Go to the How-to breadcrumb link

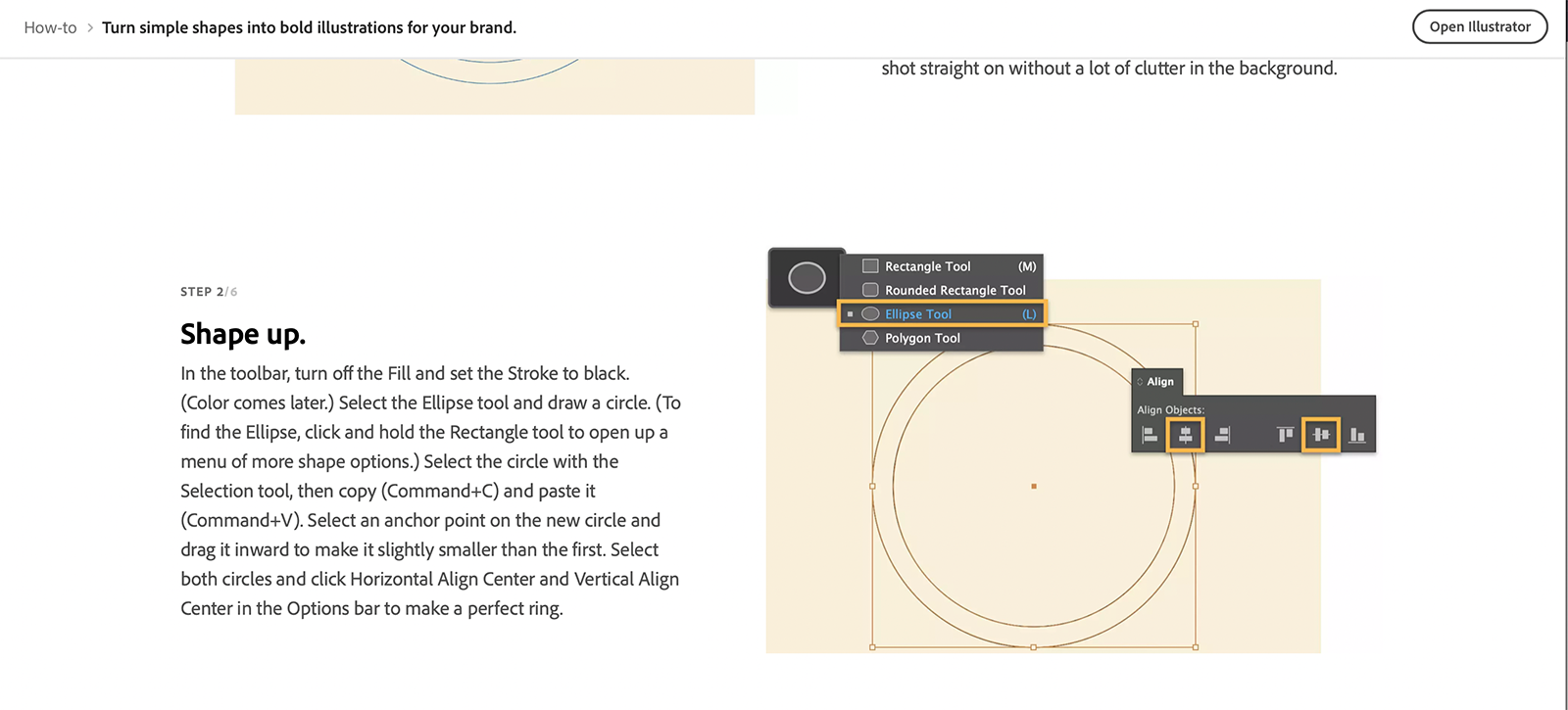click(50, 27)
